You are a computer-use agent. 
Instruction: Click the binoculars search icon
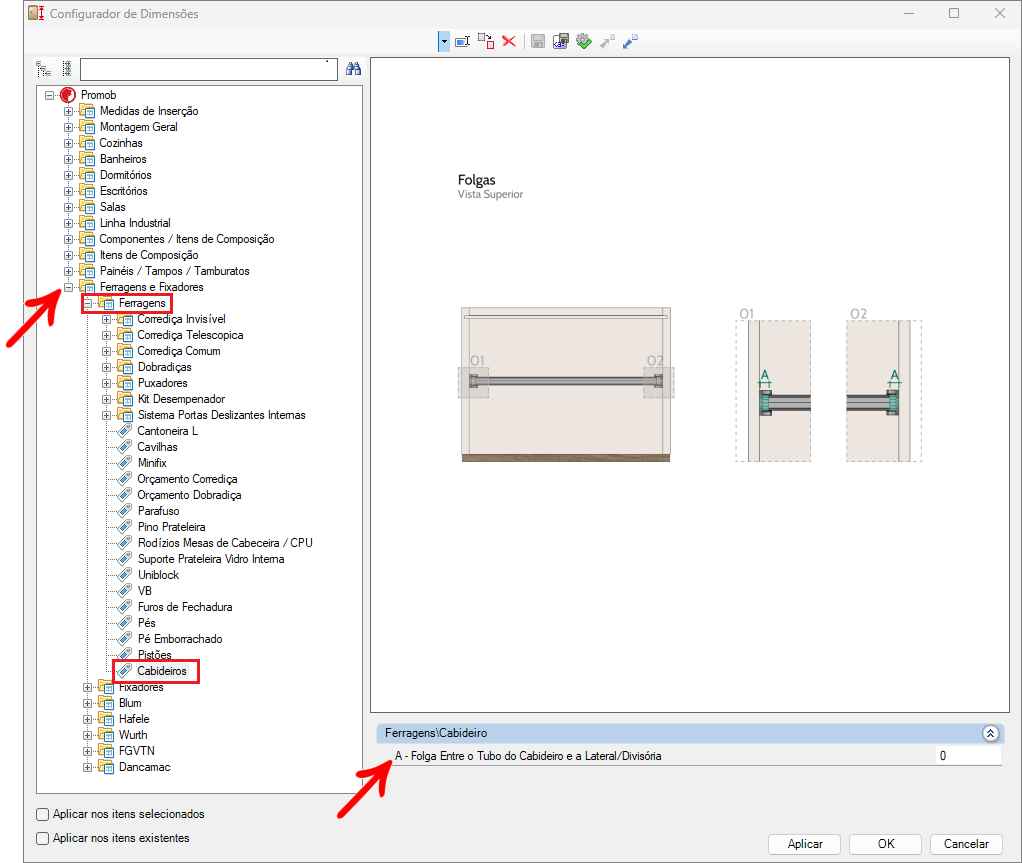[353, 68]
